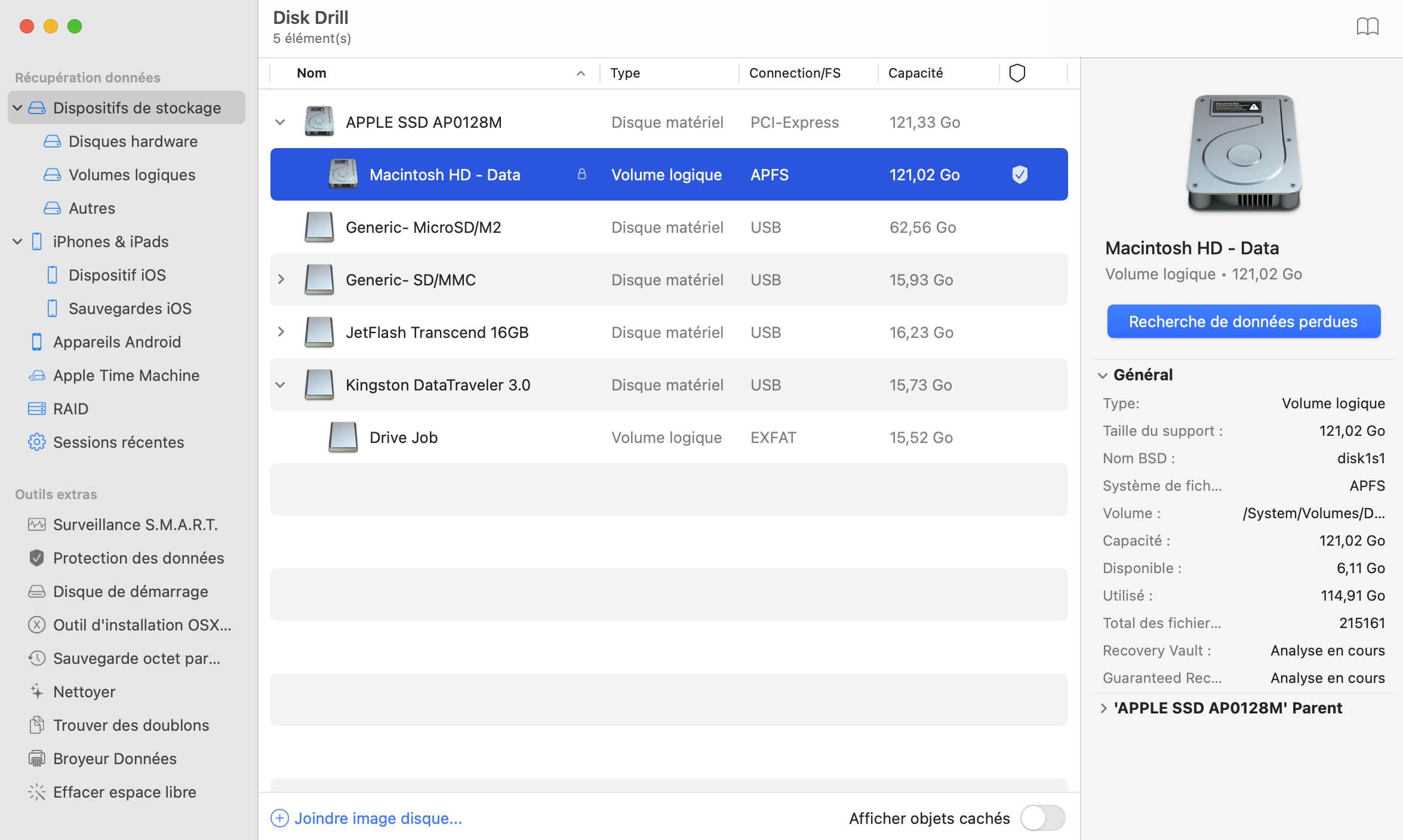
Task: Open Protection des données tool
Action: (126, 558)
